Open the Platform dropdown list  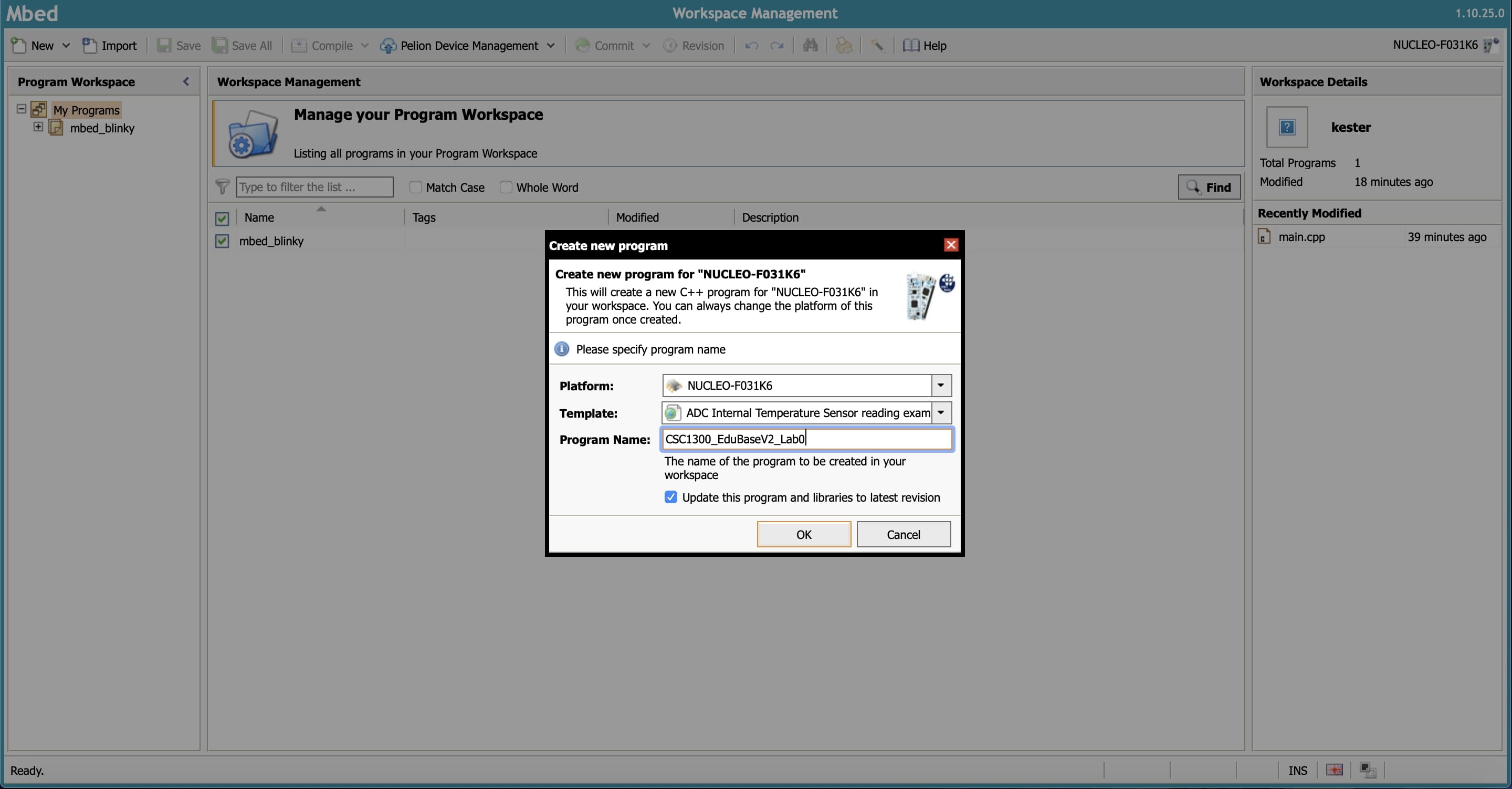(940, 386)
